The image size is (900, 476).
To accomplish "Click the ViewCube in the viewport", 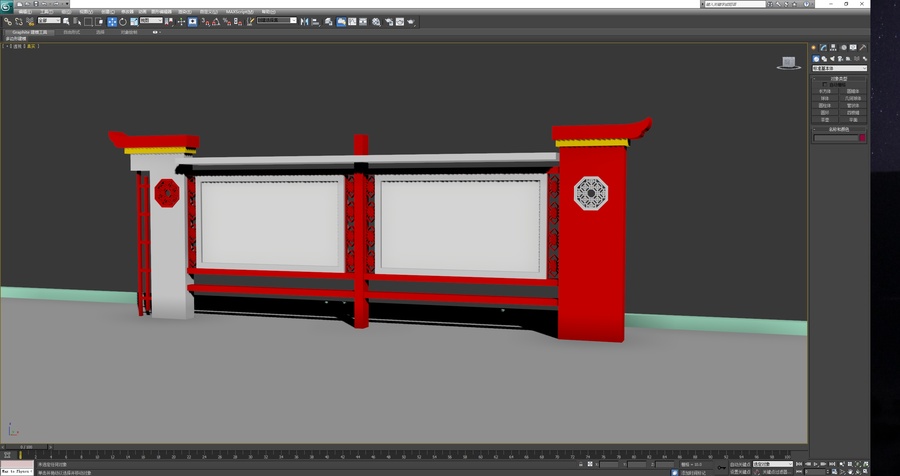I will [x=789, y=63].
